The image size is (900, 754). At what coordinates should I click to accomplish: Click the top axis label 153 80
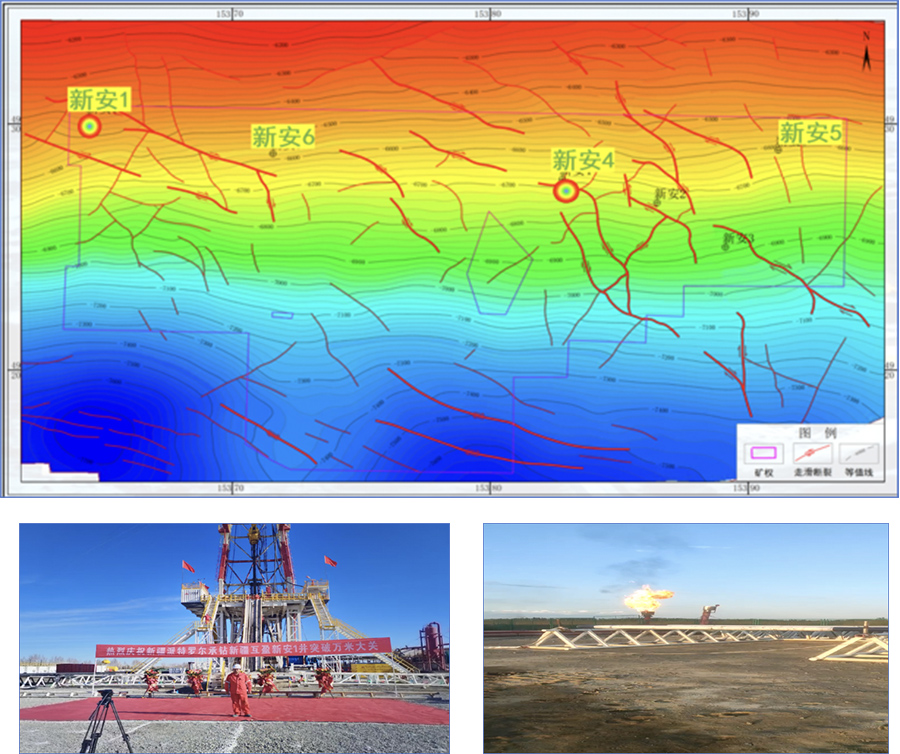click(488, 13)
